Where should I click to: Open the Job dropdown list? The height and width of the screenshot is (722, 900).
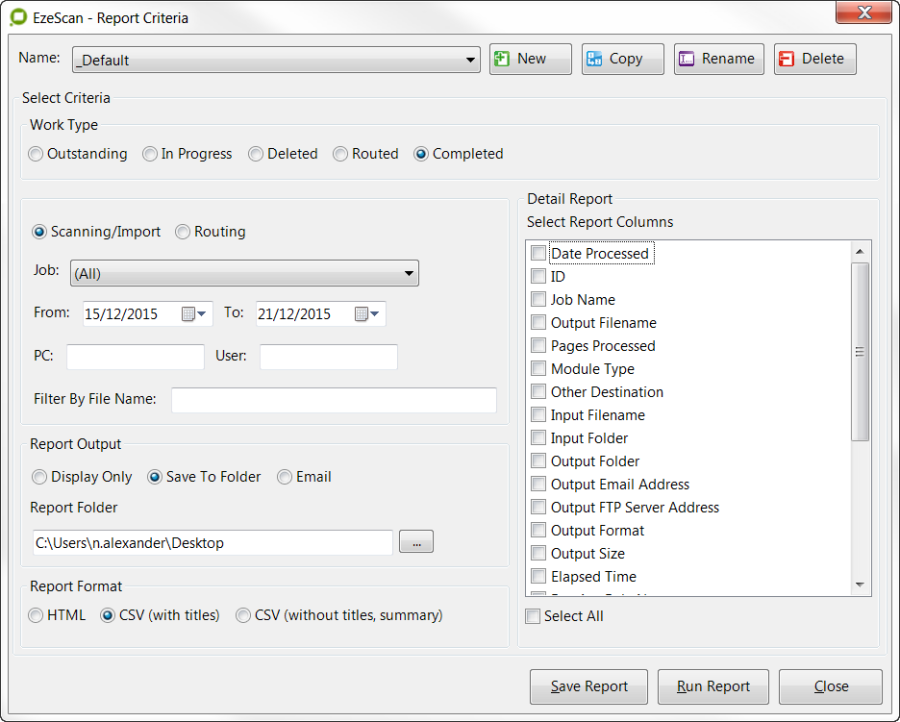409,273
